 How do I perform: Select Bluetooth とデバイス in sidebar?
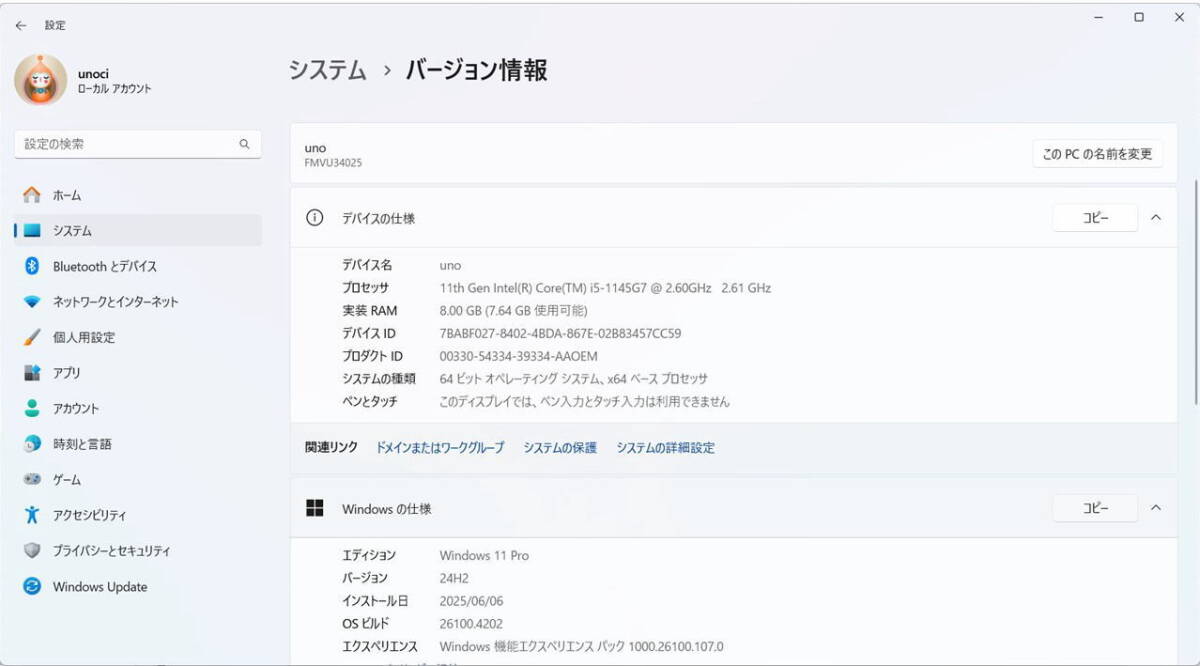(x=138, y=266)
